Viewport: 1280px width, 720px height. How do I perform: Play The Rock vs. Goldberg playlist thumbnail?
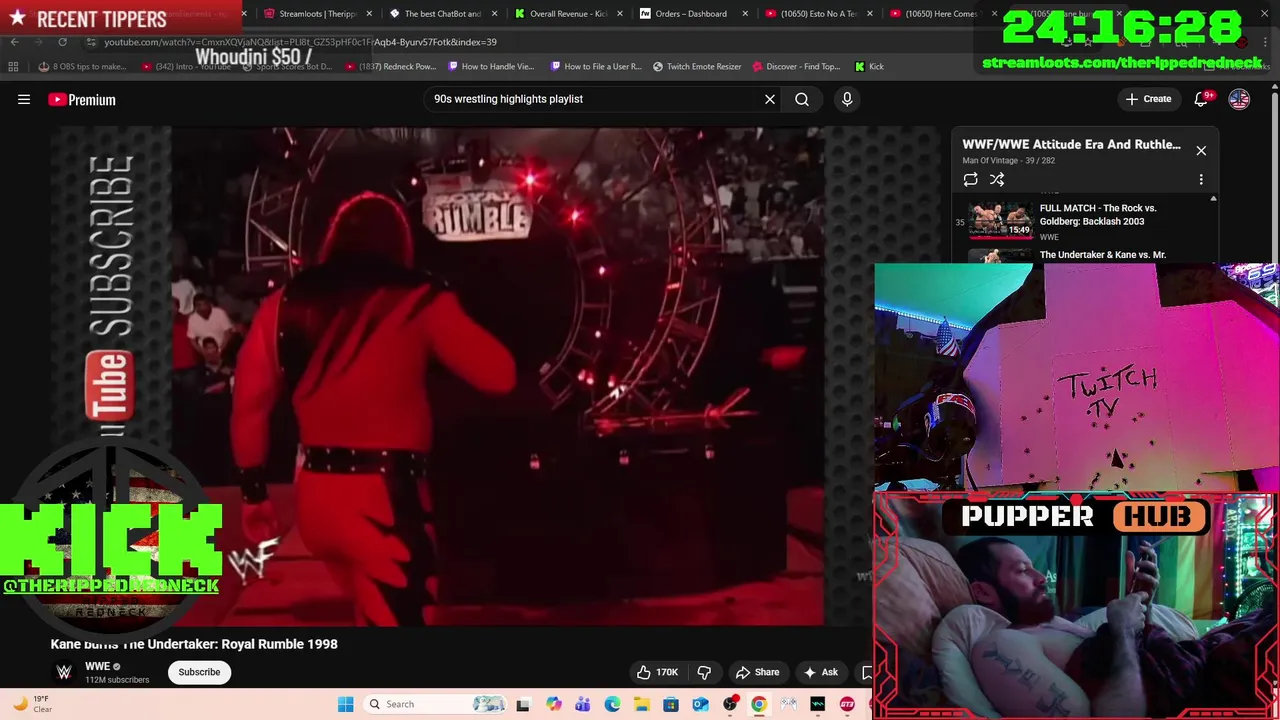[1000, 221]
